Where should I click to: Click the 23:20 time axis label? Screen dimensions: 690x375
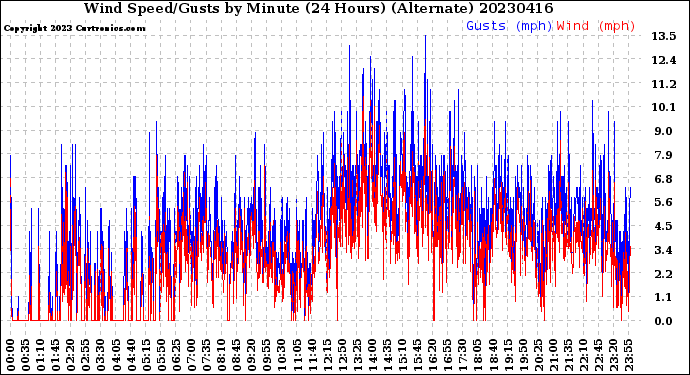pos(613,355)
